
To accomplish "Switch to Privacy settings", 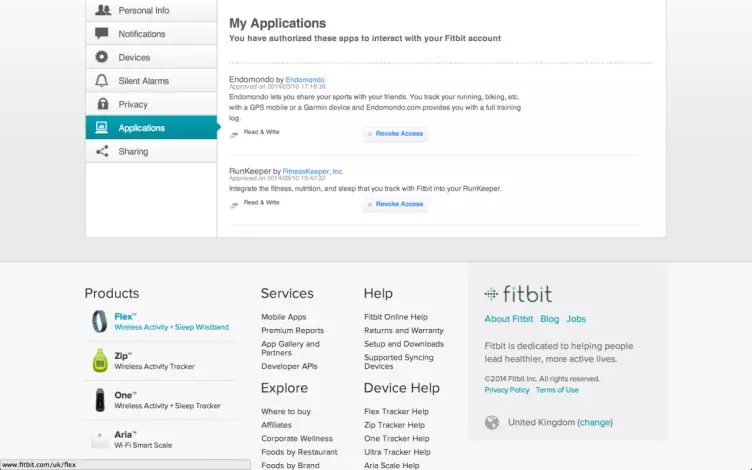I will point(152,104).
